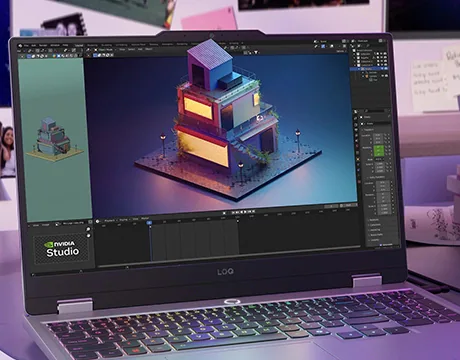Toggle the render camera of the second collection
460x360 pixels.
[x=385, y=57]
